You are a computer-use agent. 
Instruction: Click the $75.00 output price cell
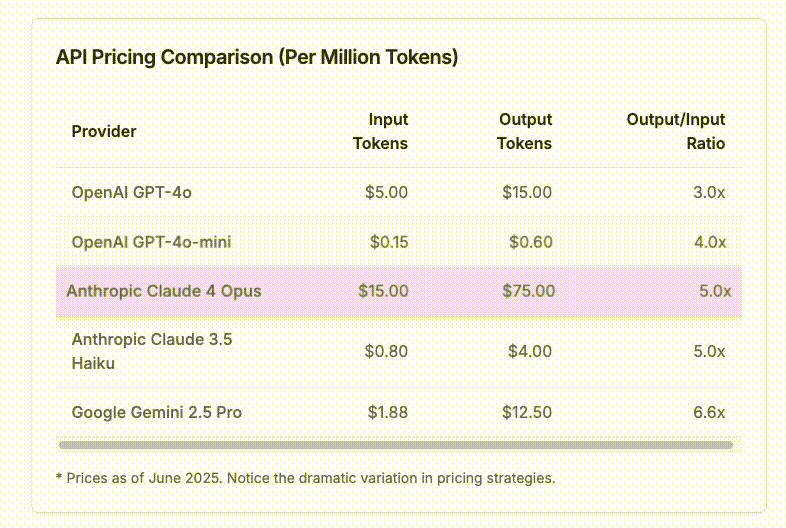pyautogui.click(x=528, y=291)
